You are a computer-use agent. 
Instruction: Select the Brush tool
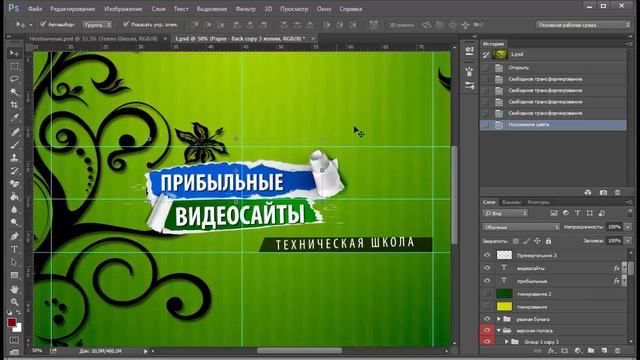click(14, 145)
